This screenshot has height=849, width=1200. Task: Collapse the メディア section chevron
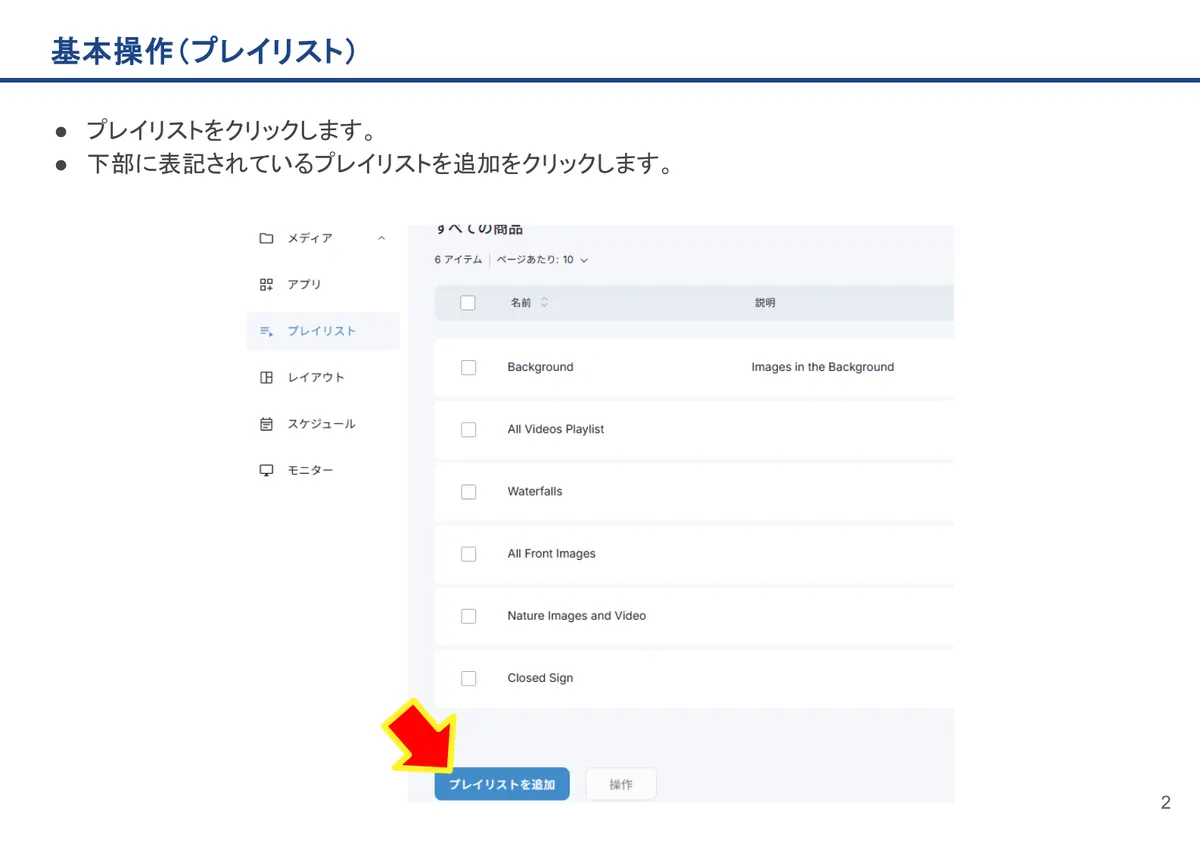coord(381,238)
